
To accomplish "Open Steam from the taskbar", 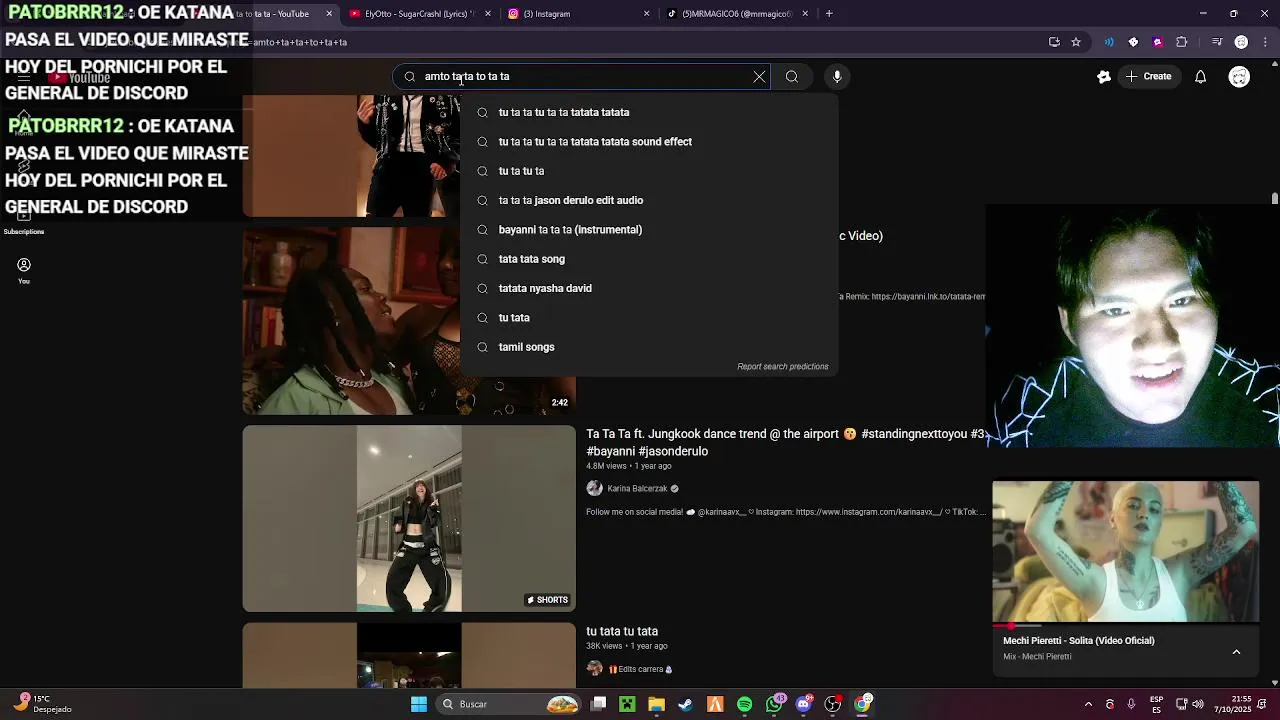I will pos(685,704).
